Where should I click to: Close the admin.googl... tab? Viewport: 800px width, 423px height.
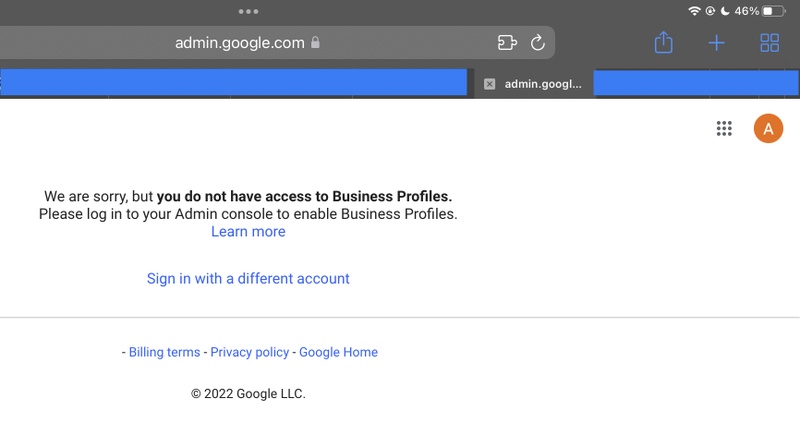(x=489, y=84)
